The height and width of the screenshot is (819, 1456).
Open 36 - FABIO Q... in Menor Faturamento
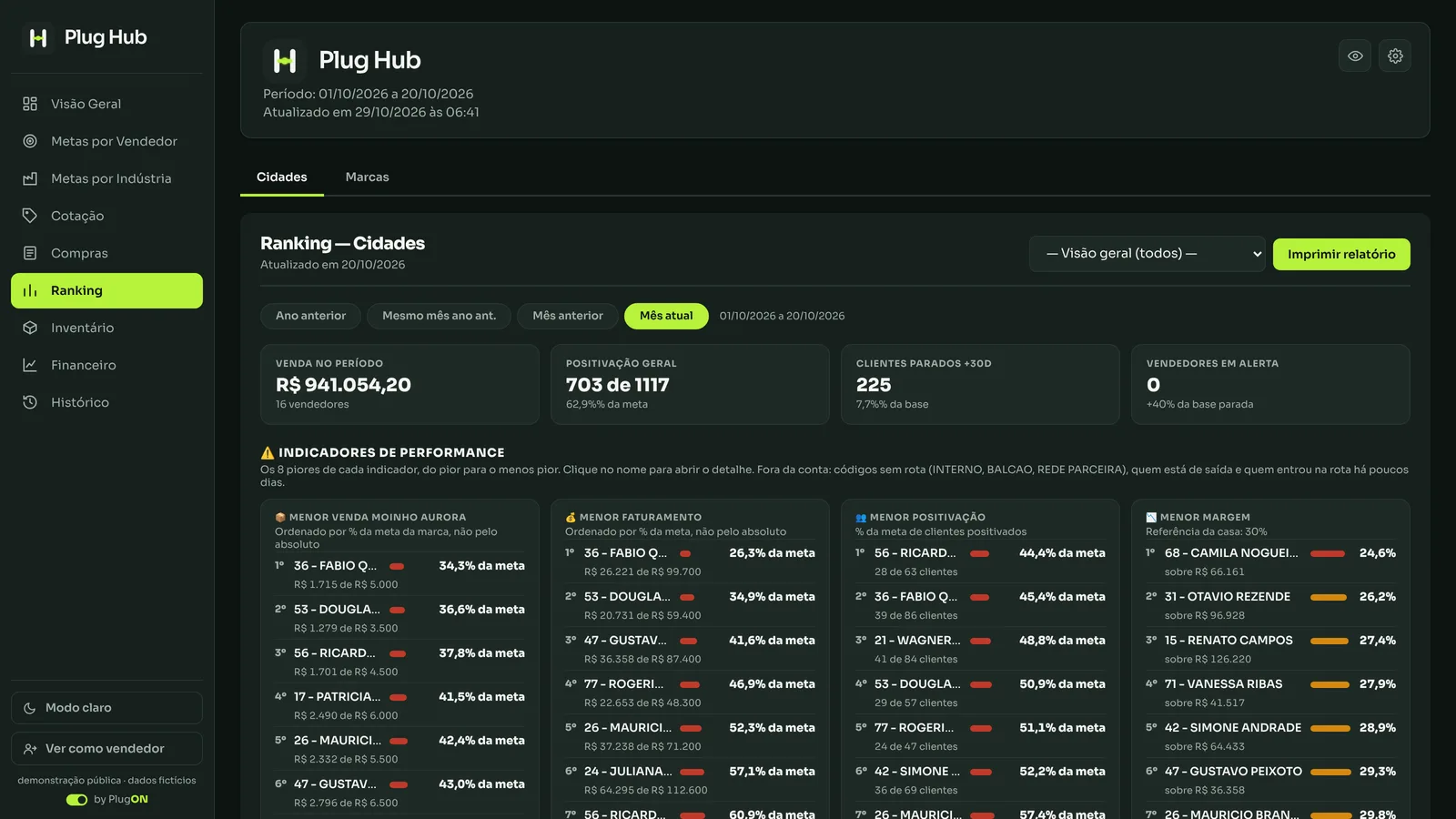[626, 553]
